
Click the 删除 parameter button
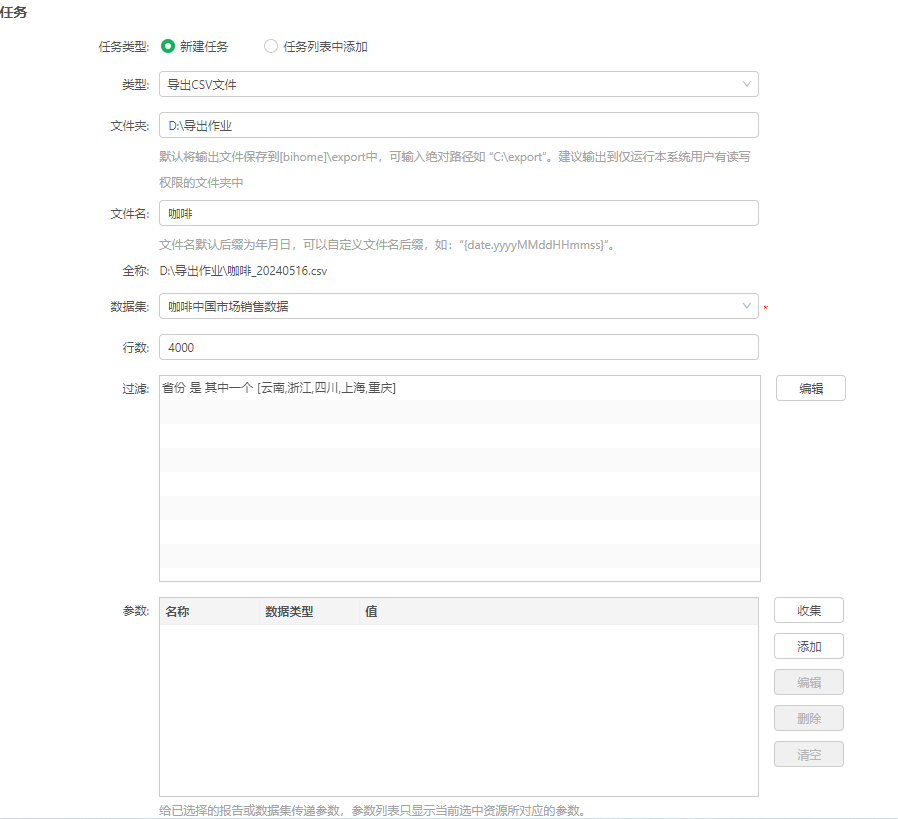809,719
